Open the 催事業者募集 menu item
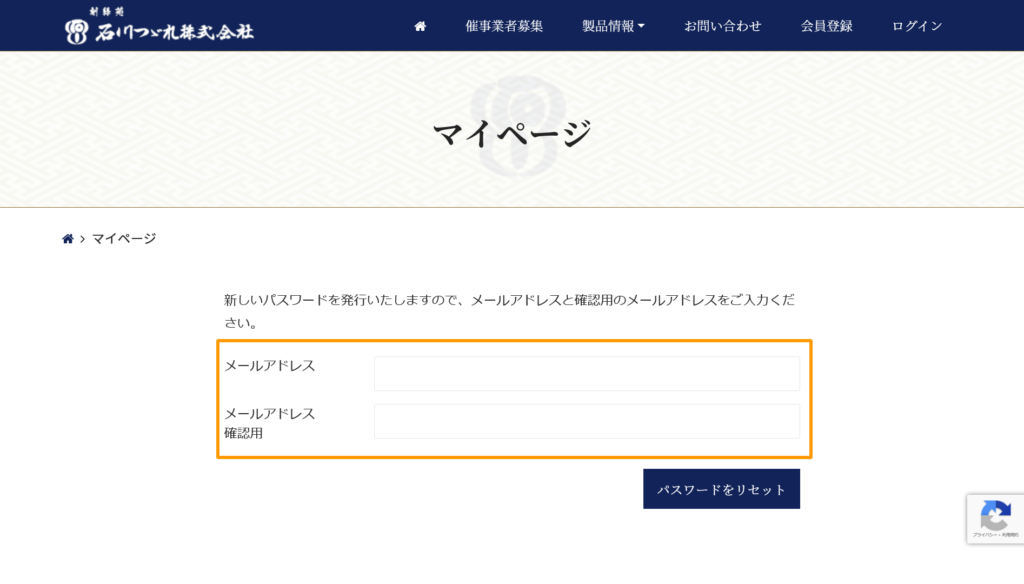Viewport: 1024px width, 584px height. pyautogui.click(x=504, y=26)
